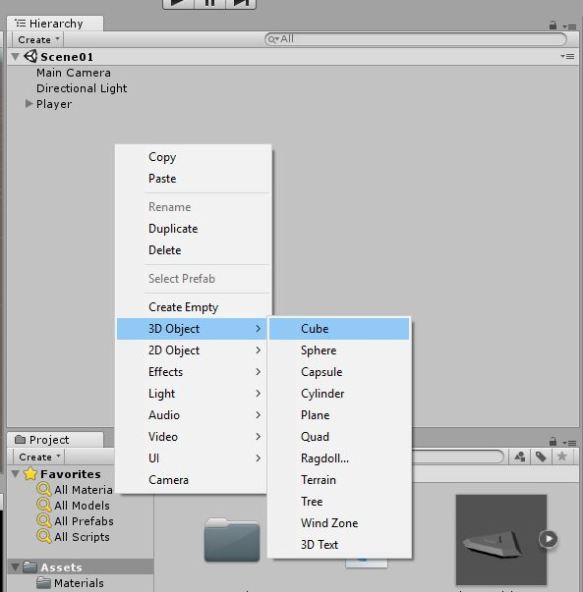The width and height of the screenshot is (583, 592).
Task: Open the Project panel options menu
Action: (569, 442)
